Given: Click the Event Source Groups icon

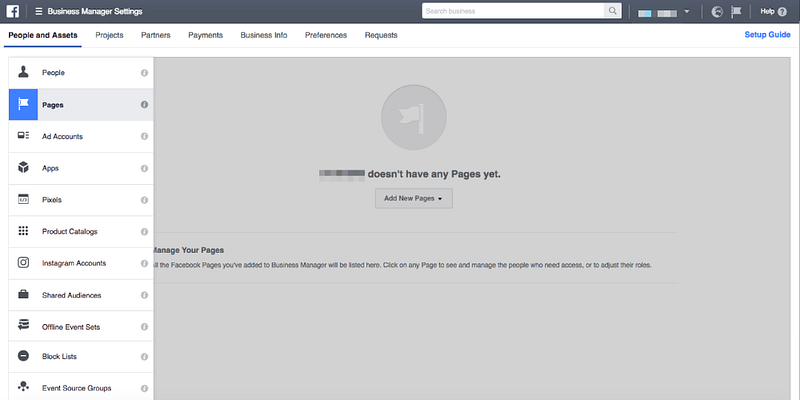Looking at the screenshot, I should click(23, 387).
